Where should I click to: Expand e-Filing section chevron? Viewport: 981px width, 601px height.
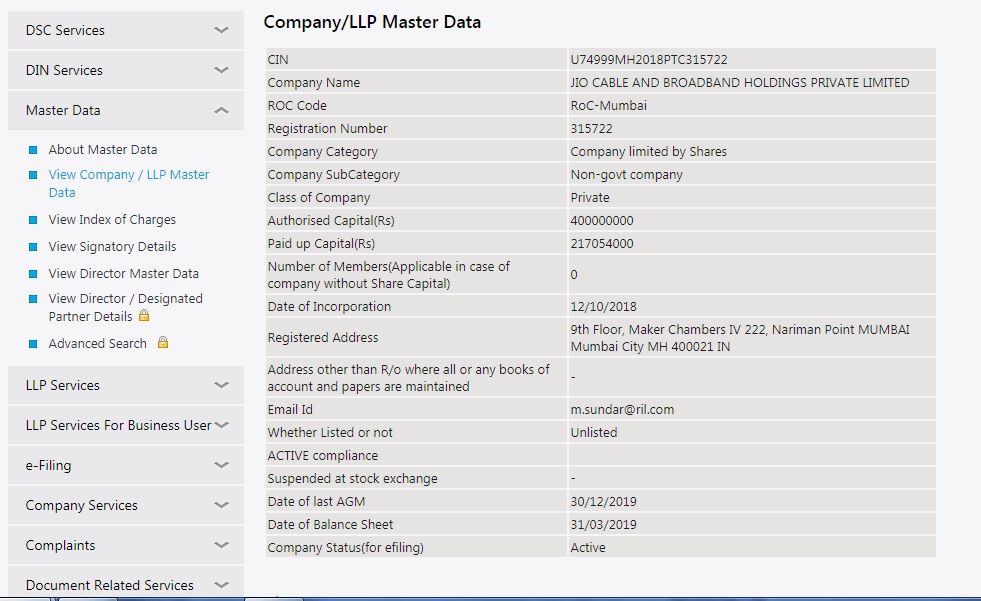pos(221,465)
